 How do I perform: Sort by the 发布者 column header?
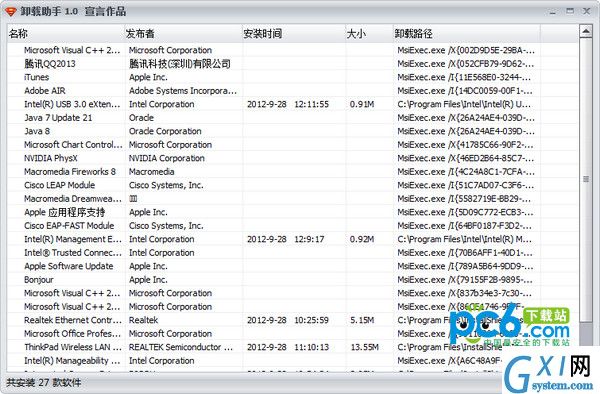pyautogui.click(x=183, y=34)
